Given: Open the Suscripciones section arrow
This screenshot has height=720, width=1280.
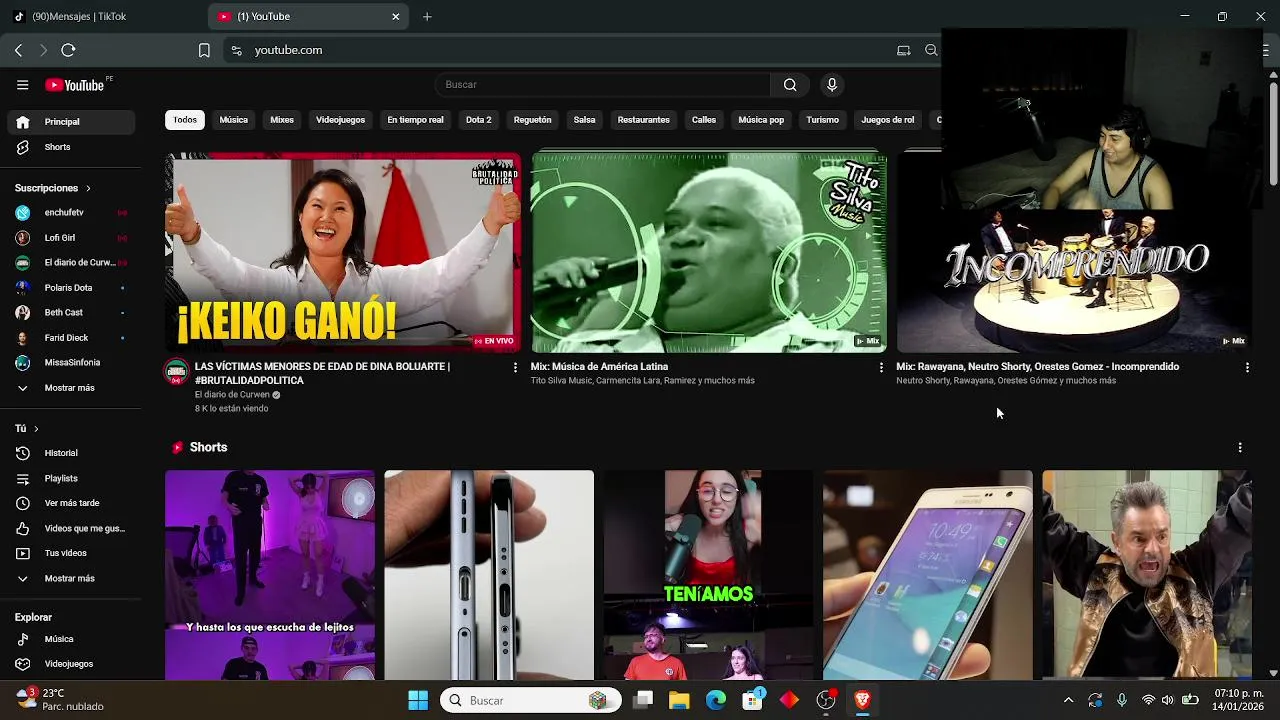Looking at the screenshot, I should coord(88,188).
